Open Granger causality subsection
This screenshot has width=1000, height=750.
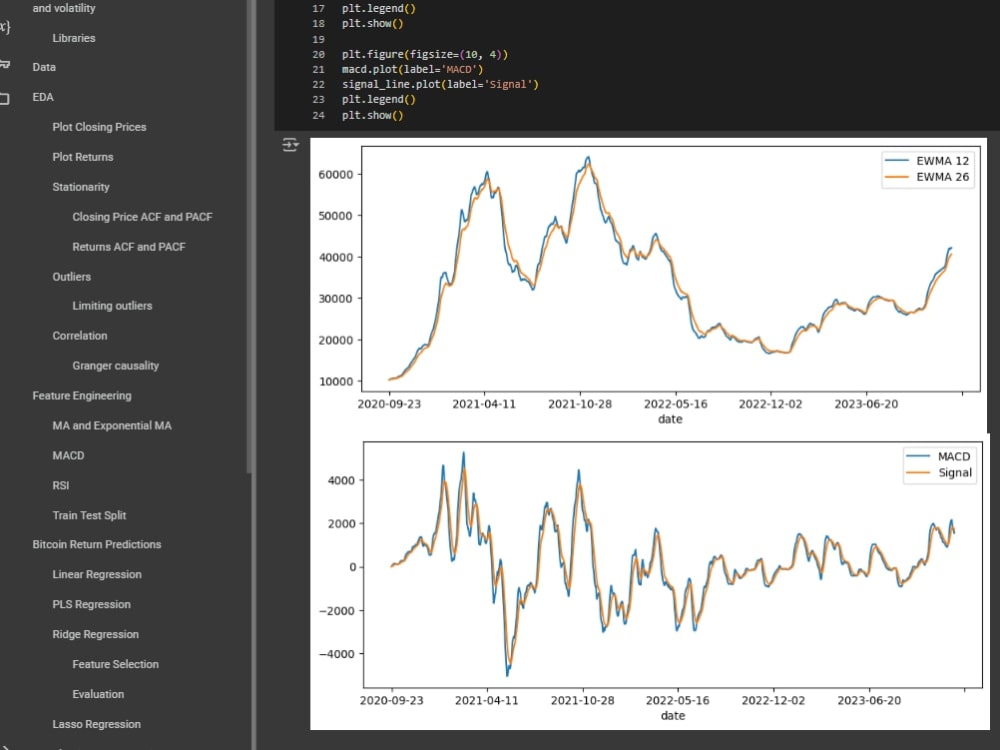pyautogui.click(x=115, y=365)
